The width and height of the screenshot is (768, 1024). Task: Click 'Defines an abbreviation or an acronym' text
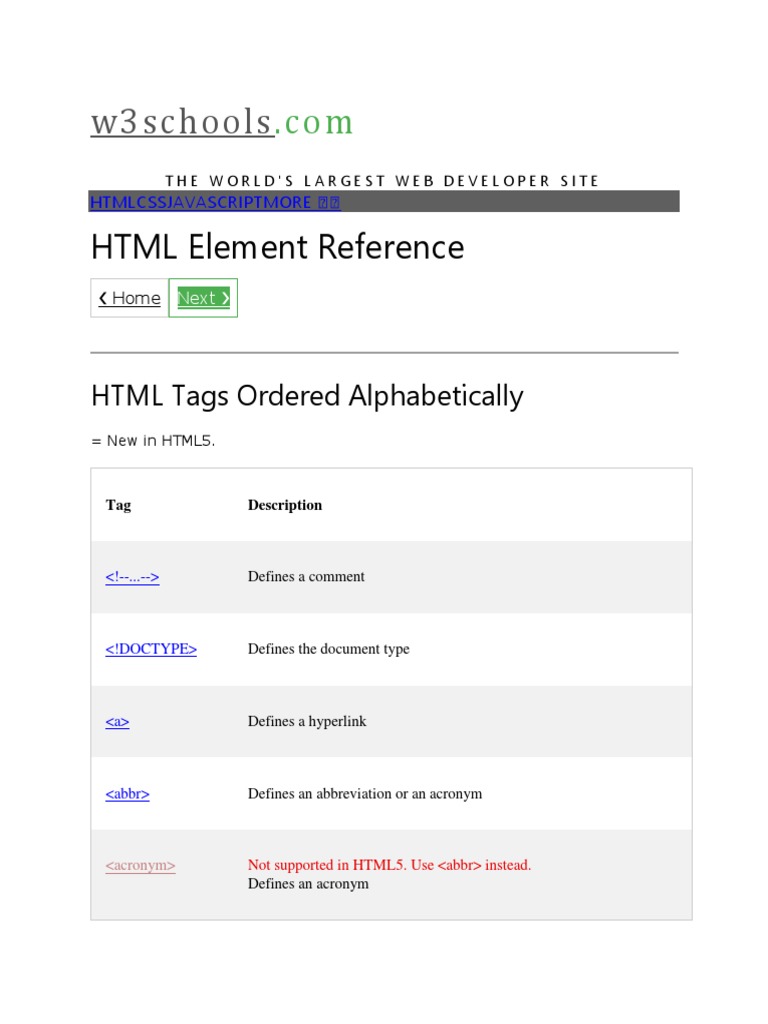click(x=365, y=794)
